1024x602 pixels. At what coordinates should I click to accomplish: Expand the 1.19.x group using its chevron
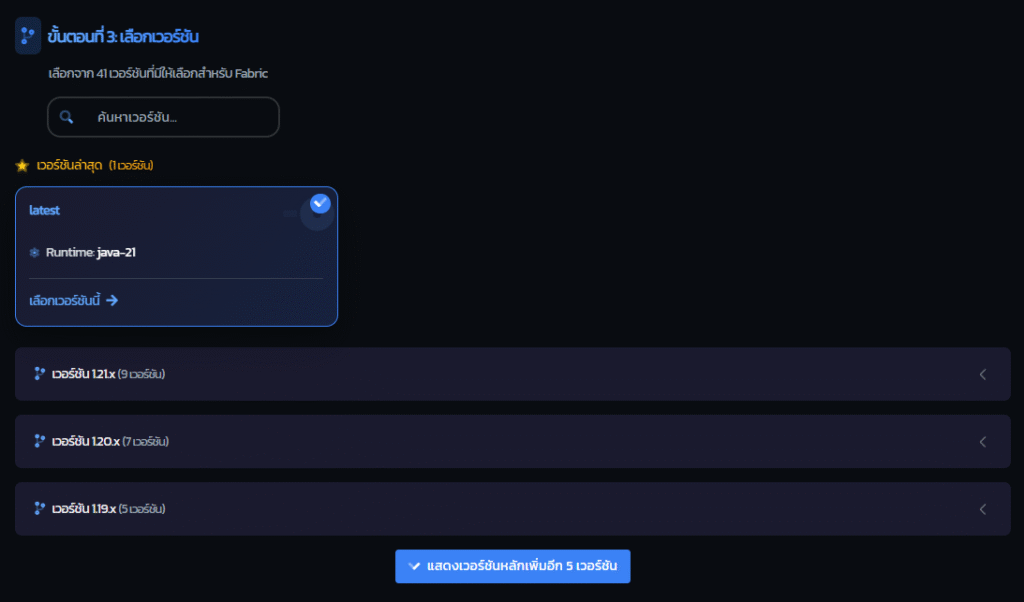pyautogui.click(x=982, y=509)
